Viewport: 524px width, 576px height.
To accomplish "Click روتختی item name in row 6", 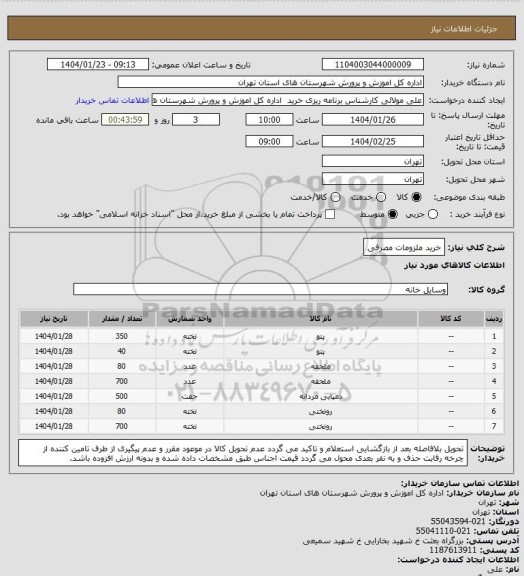I will coord(320,411).
